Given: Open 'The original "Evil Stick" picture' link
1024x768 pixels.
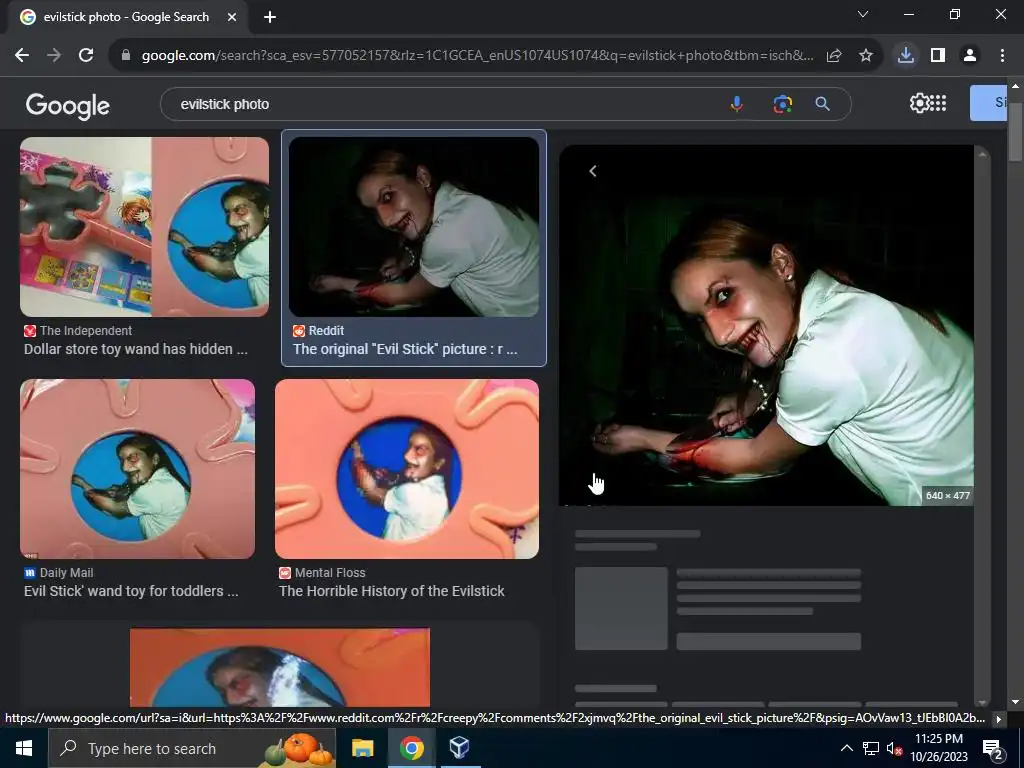Looking at the screenshot, I should point(405,349).
